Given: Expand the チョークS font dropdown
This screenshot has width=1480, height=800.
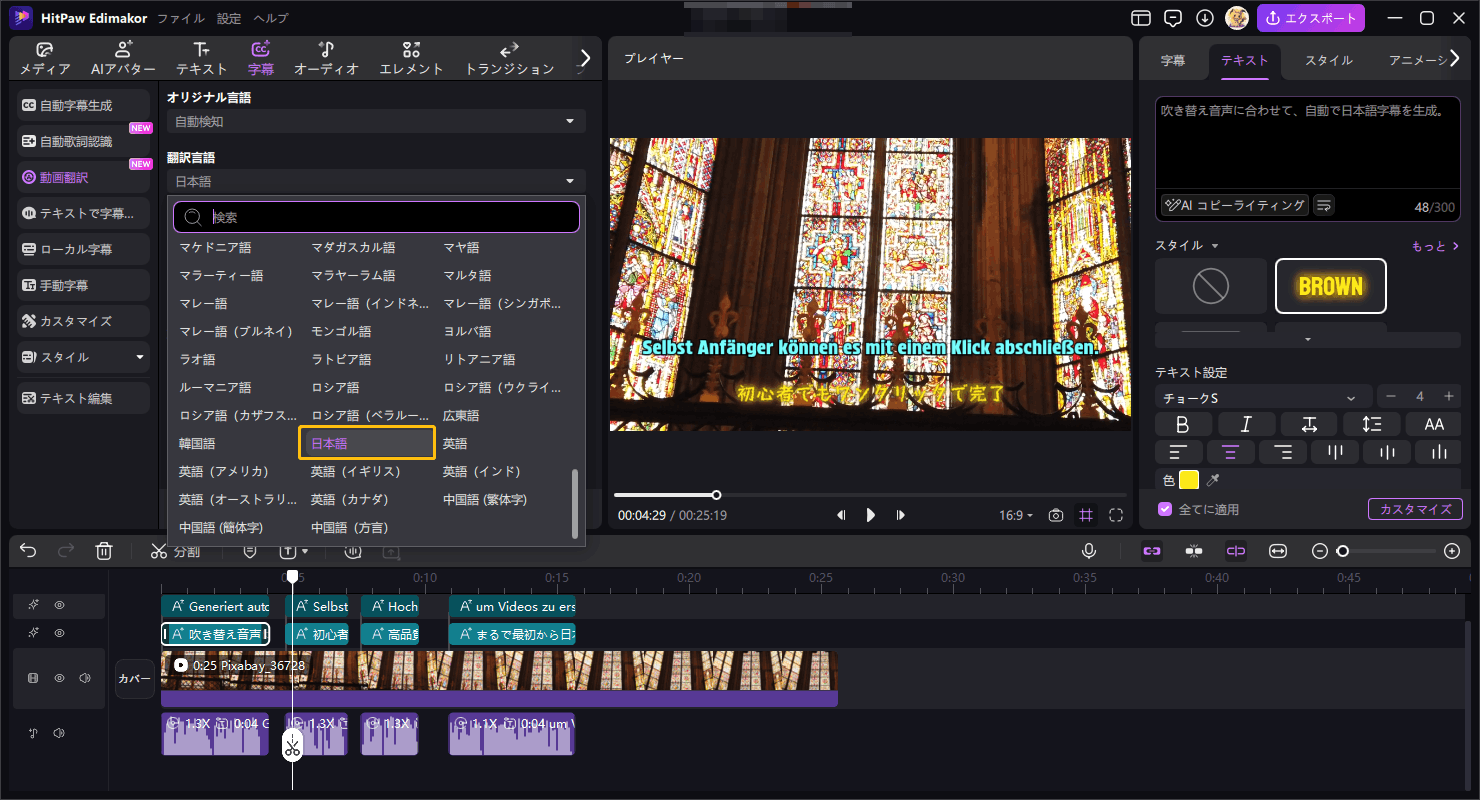Looking at the screenshot, I should (1262, 396).
